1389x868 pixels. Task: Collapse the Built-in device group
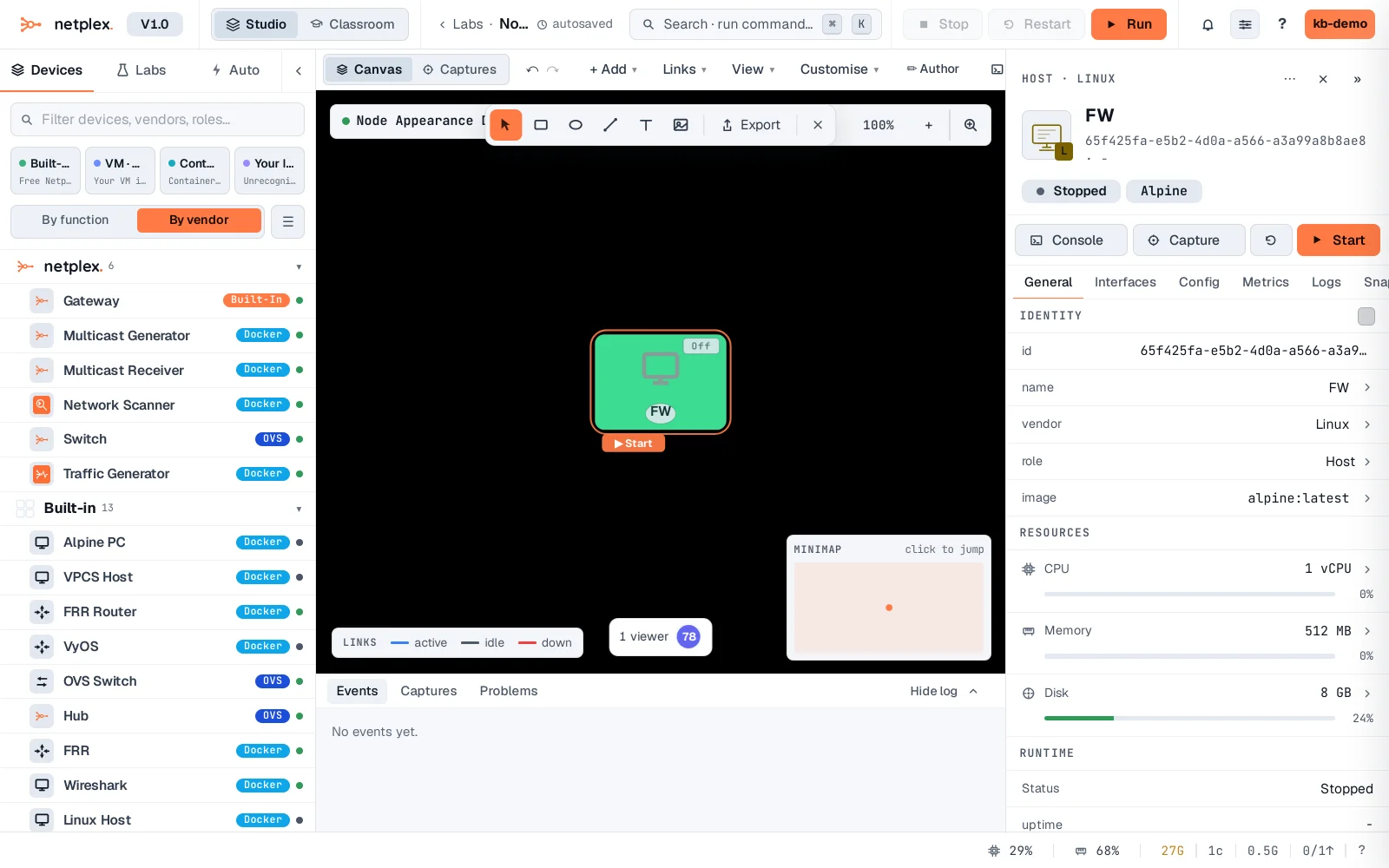click(299, 510)
